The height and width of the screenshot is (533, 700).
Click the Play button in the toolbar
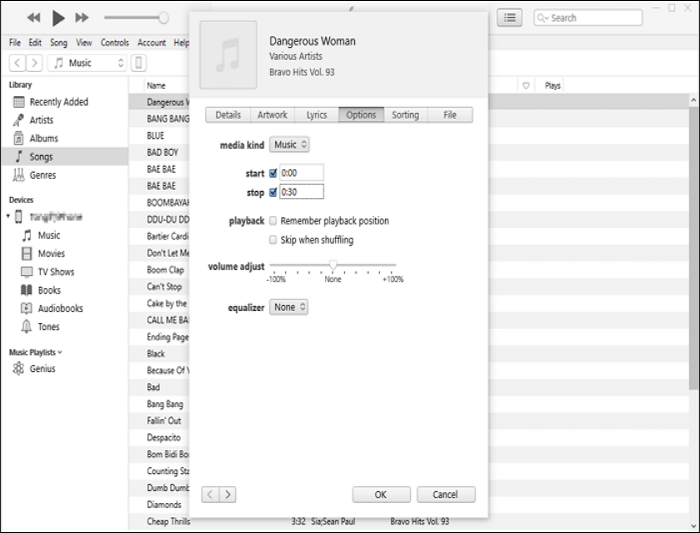[x=58, y=17]
